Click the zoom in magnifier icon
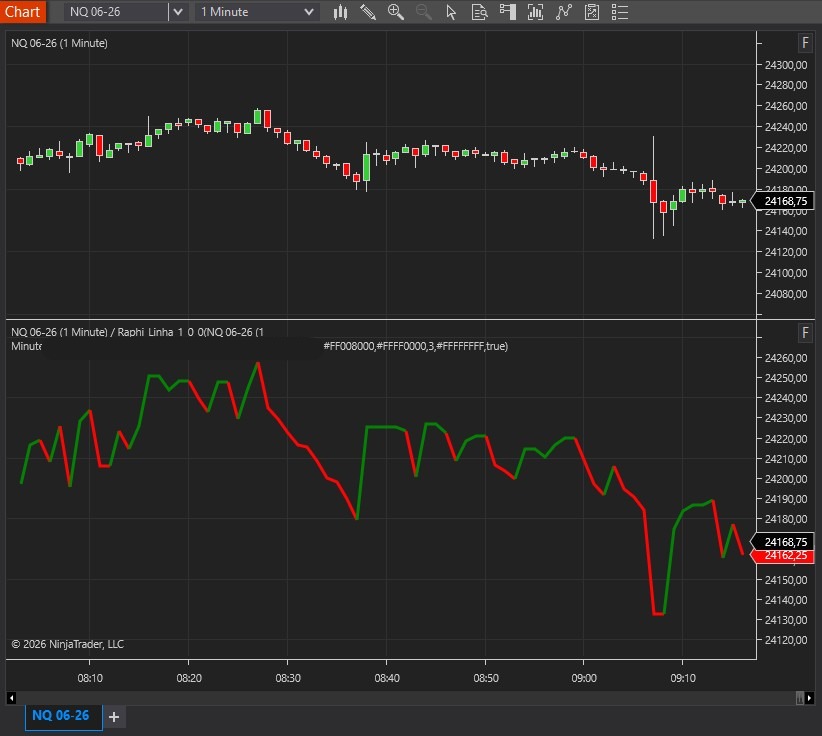The width and height of the screenshot is (822, 736). (x=396, y=12)
